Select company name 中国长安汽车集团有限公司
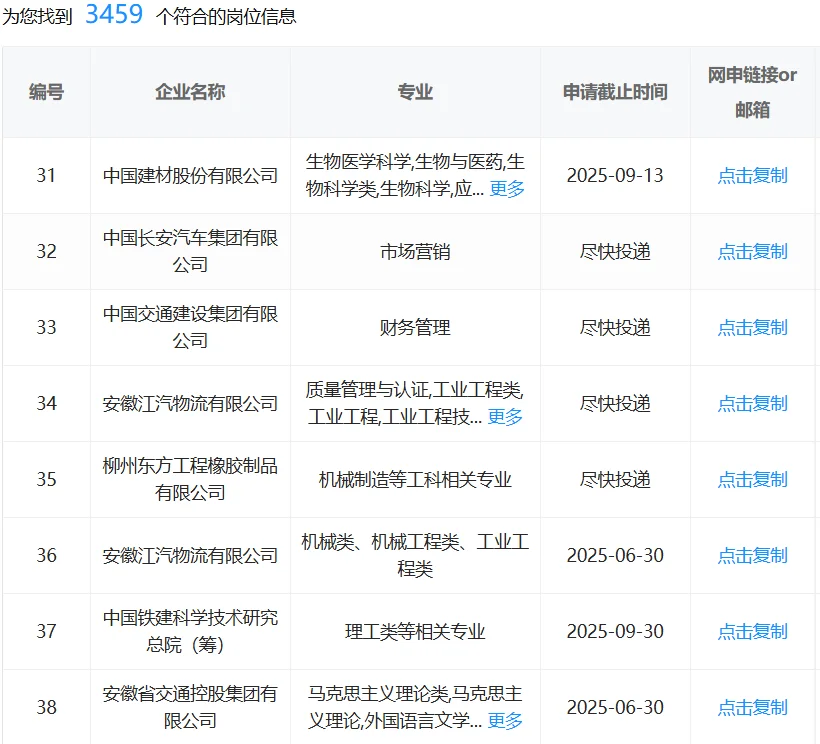The width and height of the screenshot is (820, 744). 190,251
